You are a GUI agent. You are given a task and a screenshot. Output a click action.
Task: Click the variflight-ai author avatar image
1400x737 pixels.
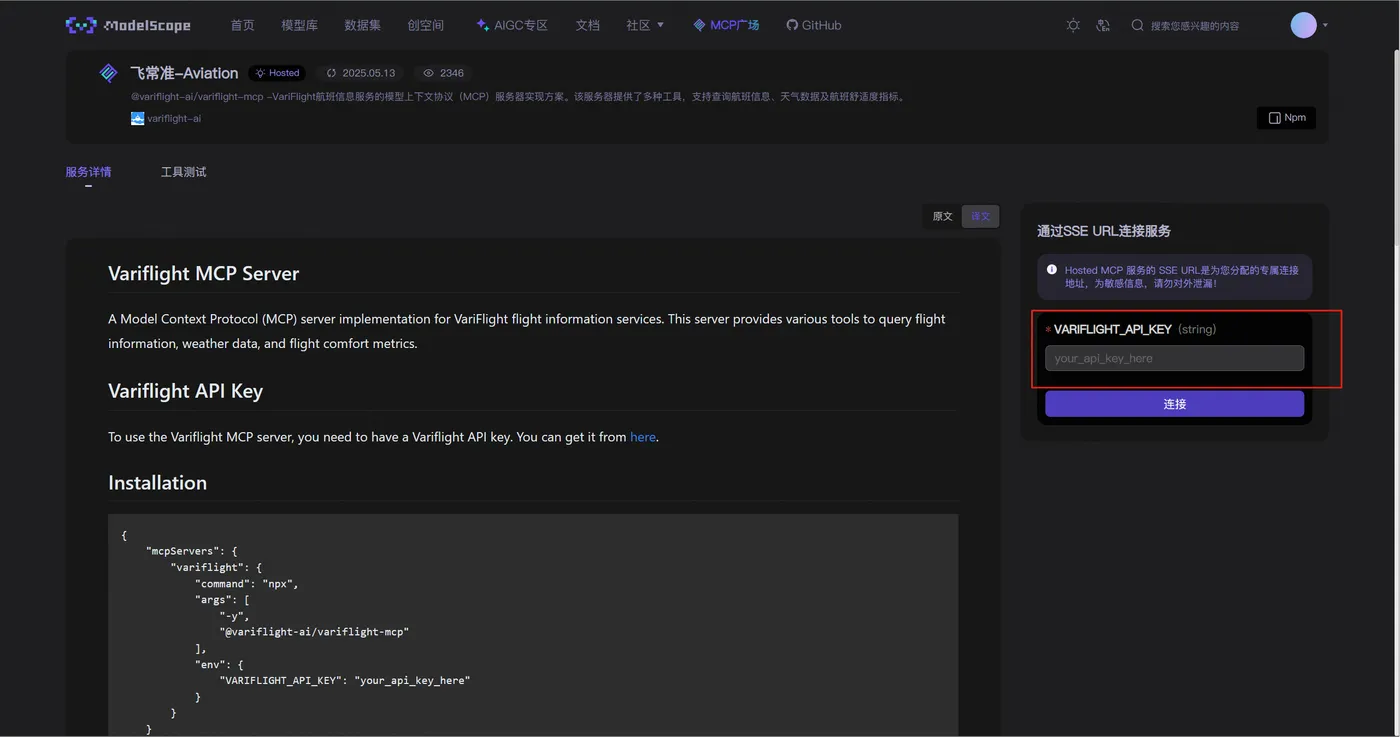(x=137, y=118)
